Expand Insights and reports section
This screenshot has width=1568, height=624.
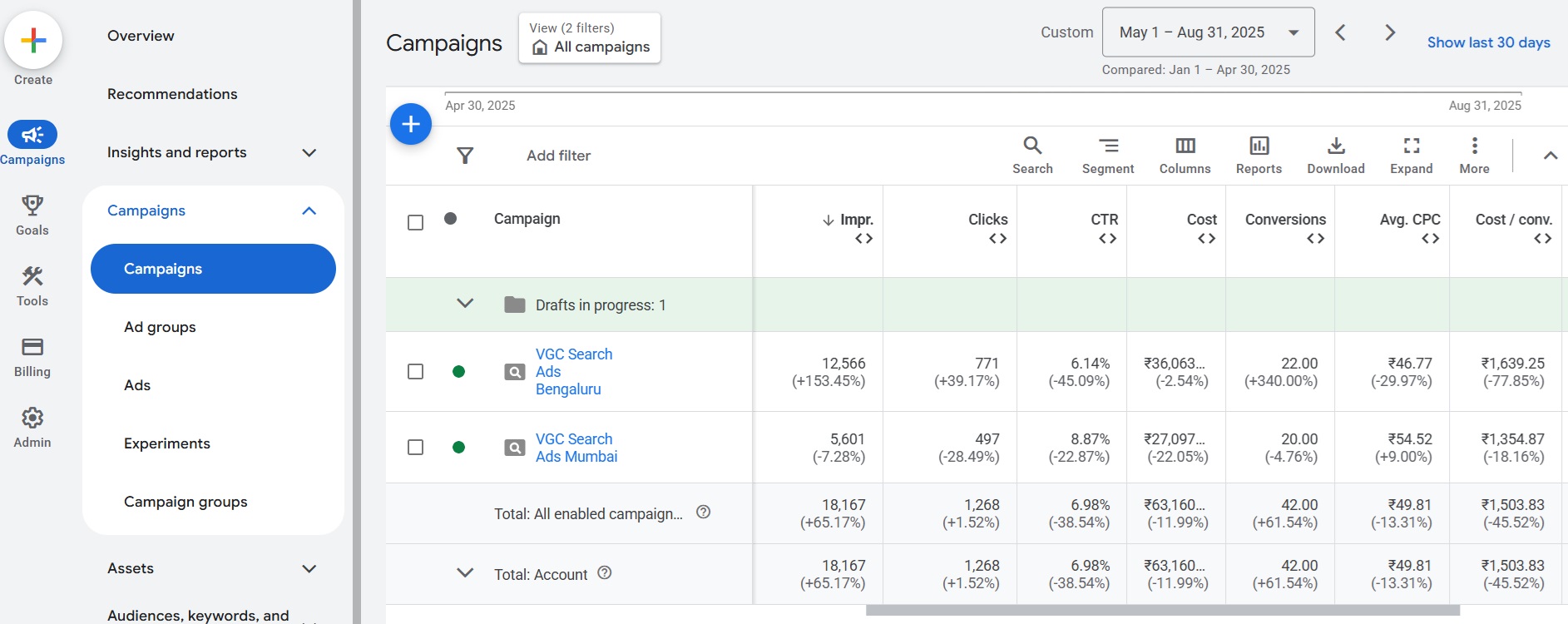309,152
